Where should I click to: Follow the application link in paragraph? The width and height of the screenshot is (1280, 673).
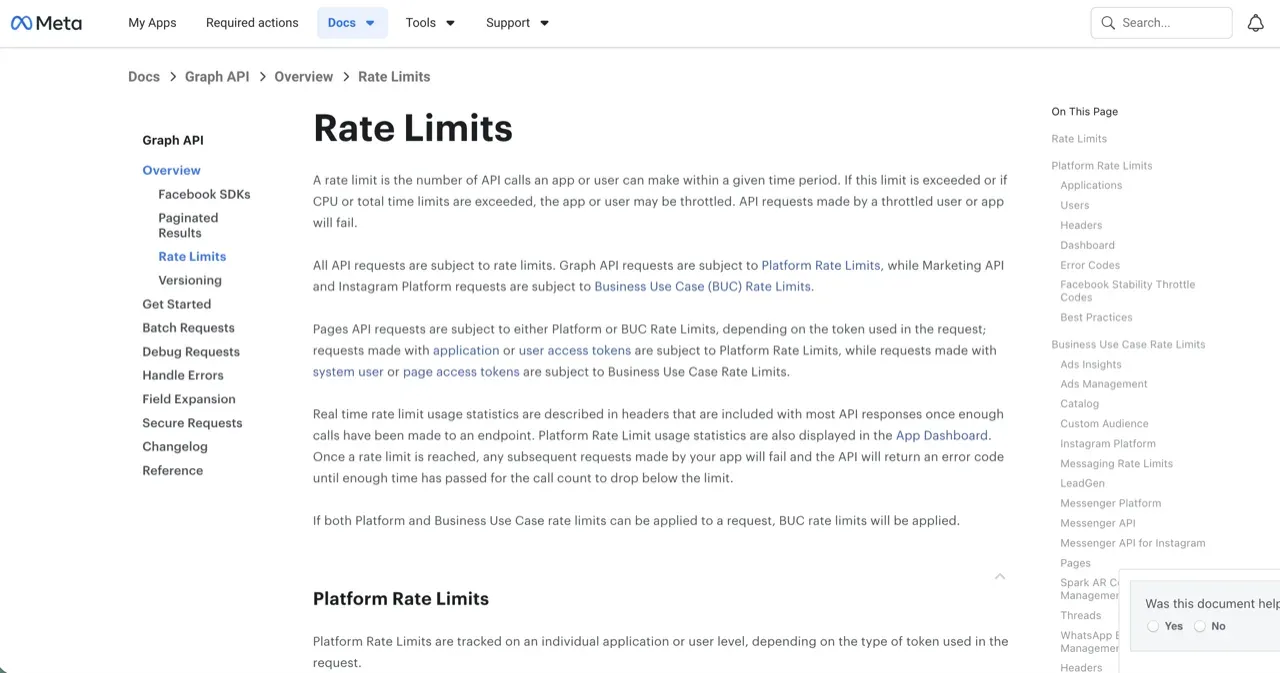click(x=466, y=351)
